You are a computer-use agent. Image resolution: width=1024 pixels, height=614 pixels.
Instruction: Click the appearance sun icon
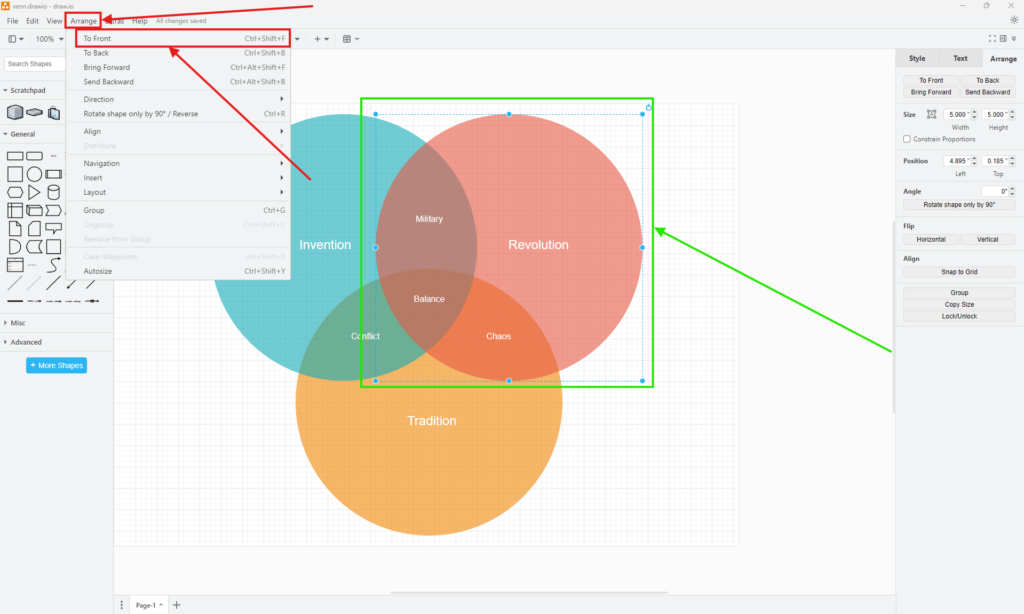pos(1014,20)
